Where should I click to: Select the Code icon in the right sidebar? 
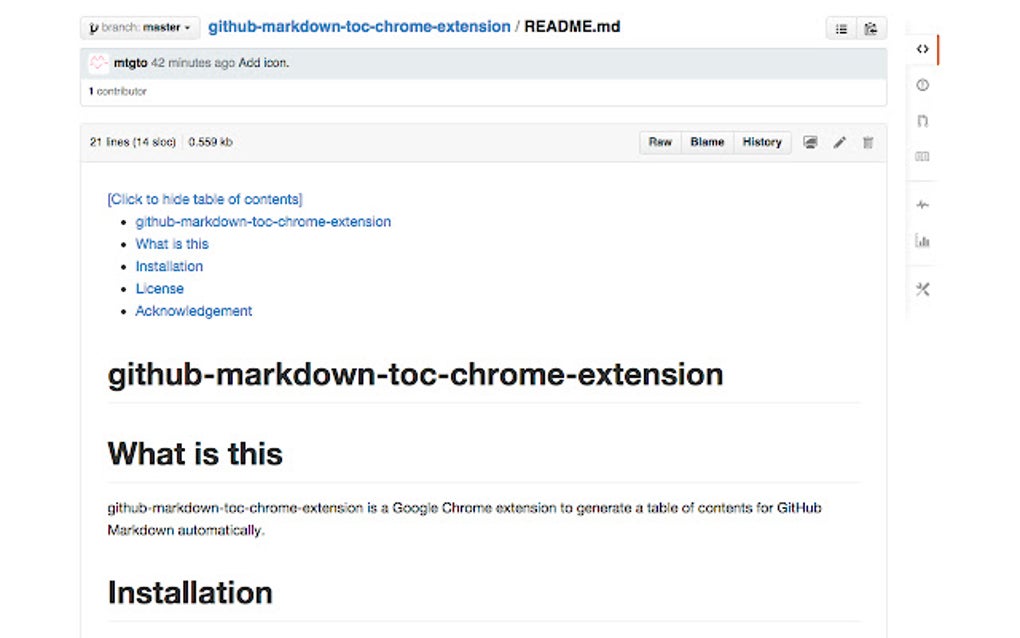tap(922, 48)
